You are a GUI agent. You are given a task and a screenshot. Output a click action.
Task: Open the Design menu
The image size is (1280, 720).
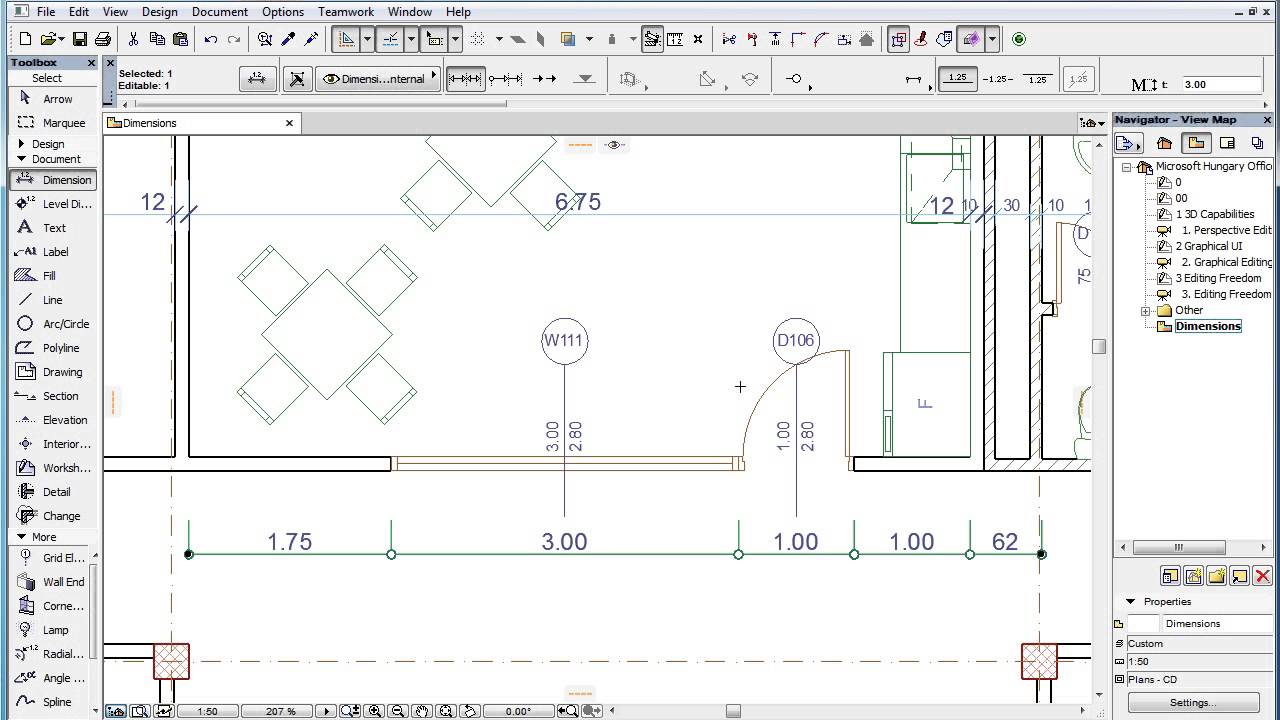tap(159, 12)
